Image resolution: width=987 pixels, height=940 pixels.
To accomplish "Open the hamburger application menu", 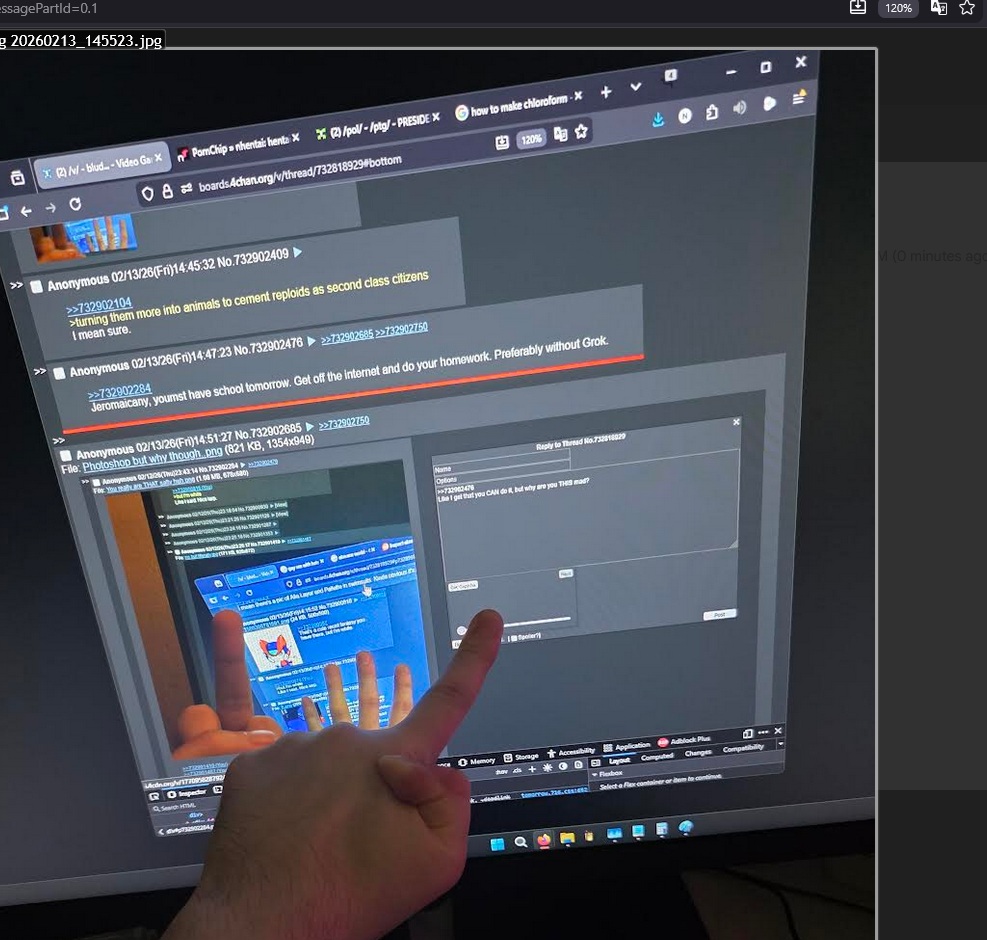I will pyautogui.click(x=799, y=98).
